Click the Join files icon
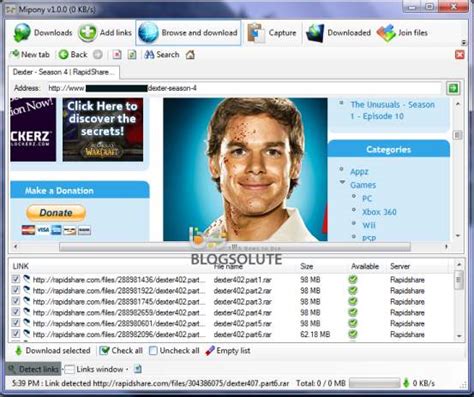This screenshot has width=474, height=397. coord(386,33)
